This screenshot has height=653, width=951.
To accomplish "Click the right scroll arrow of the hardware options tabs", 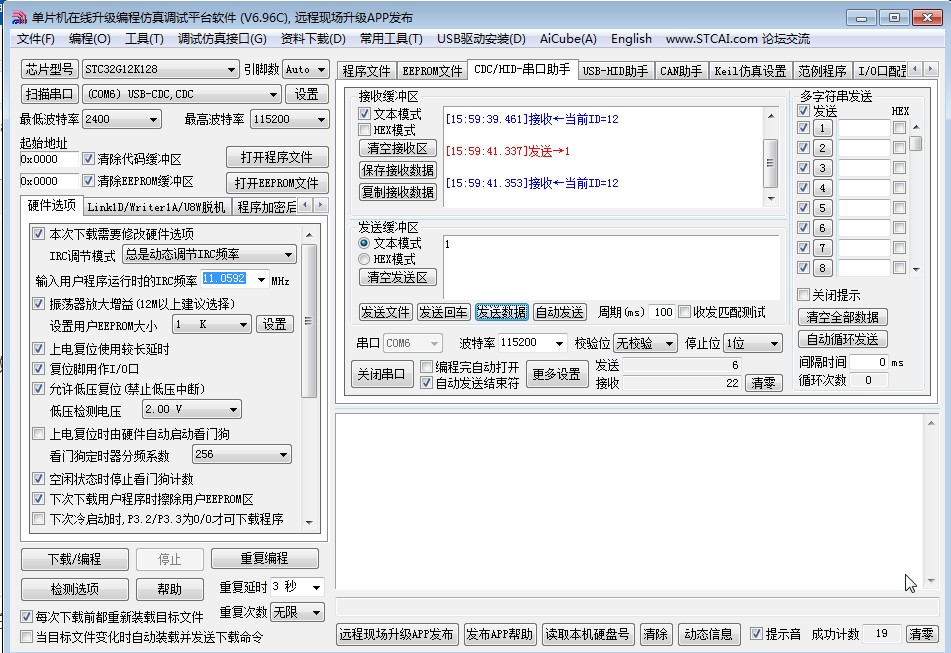I will coord(321,207).
